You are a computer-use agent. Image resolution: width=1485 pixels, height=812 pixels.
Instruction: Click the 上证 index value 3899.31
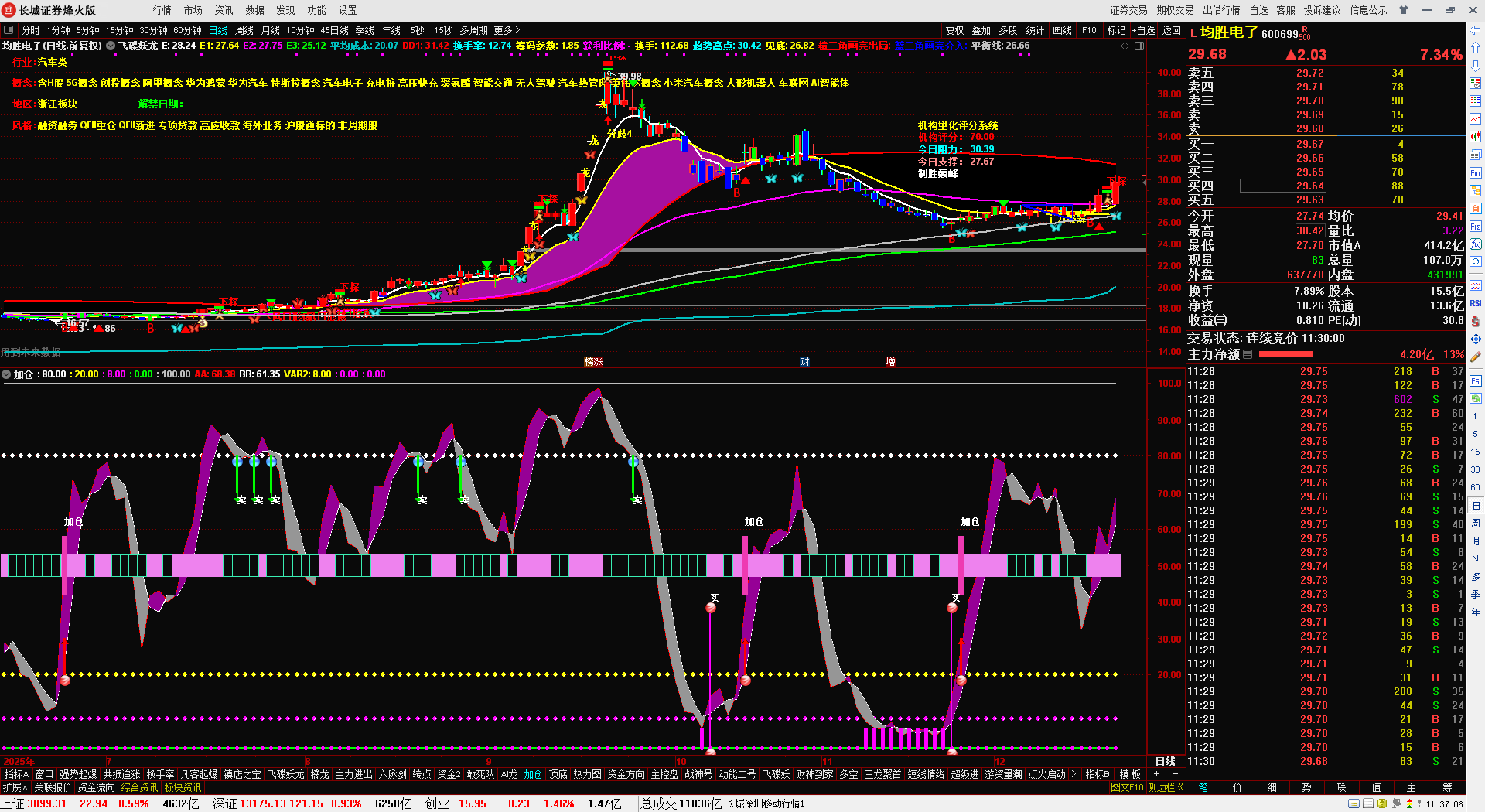pos(46,803)
